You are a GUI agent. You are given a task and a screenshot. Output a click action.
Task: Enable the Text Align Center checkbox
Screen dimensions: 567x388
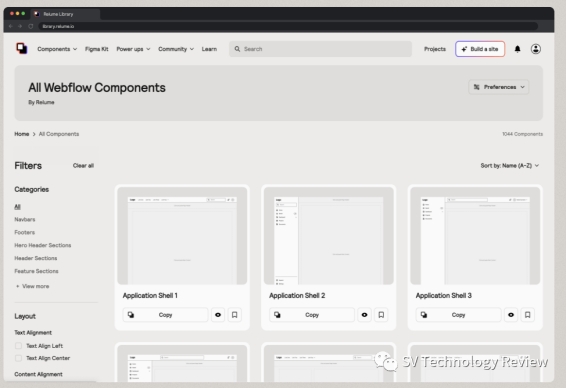click(18, 358)
